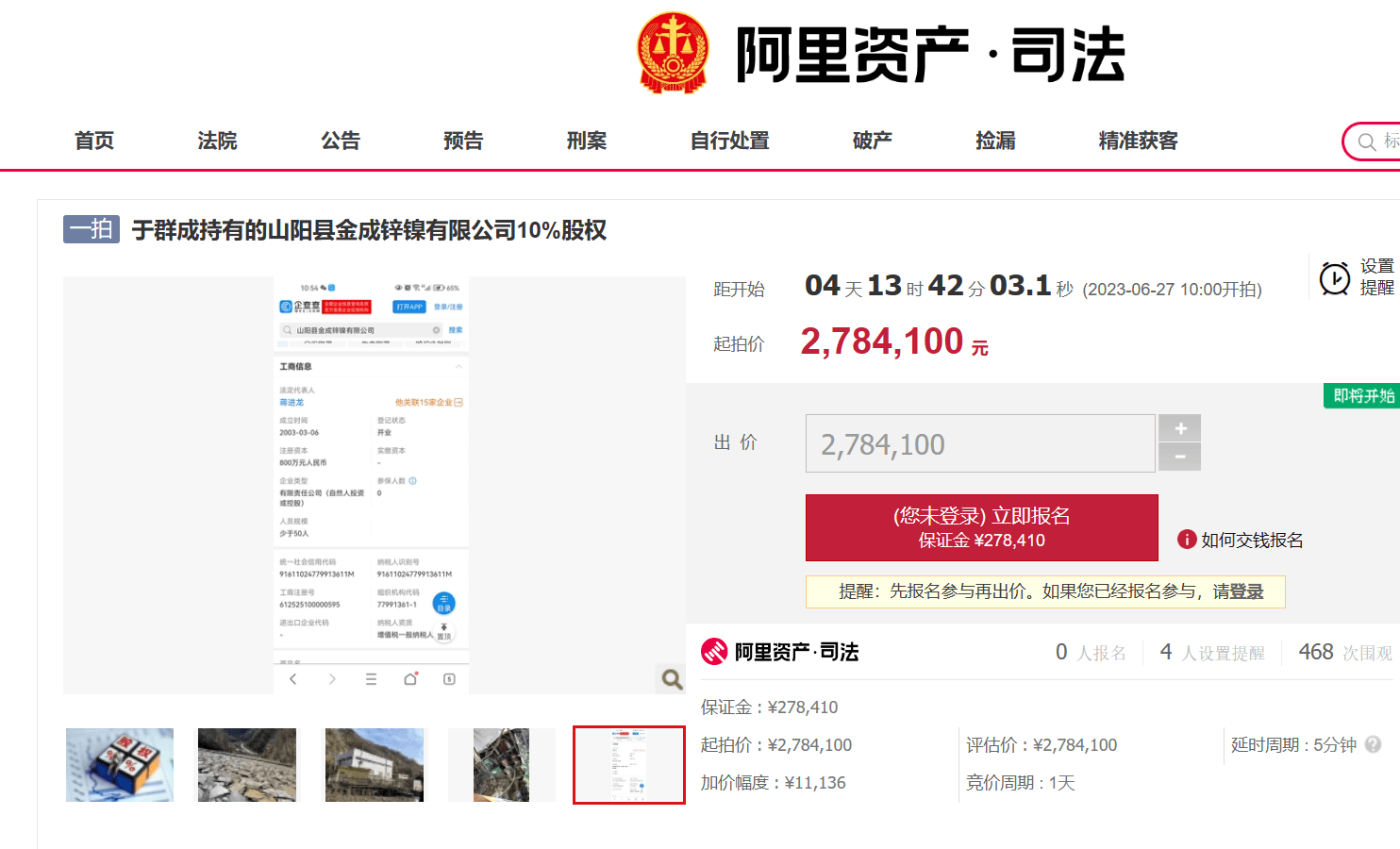Image resolution: width=1400 pixels, height=849 pixels.
Task: Click 竞价周期：1天 text
Action: click(x=1021, y=783)
